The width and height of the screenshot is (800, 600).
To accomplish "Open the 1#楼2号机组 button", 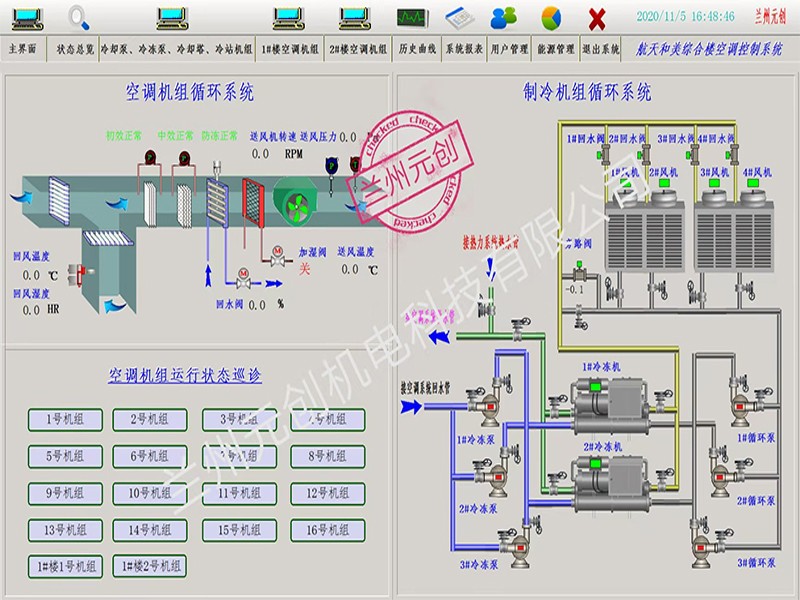I will coord(150,566).
